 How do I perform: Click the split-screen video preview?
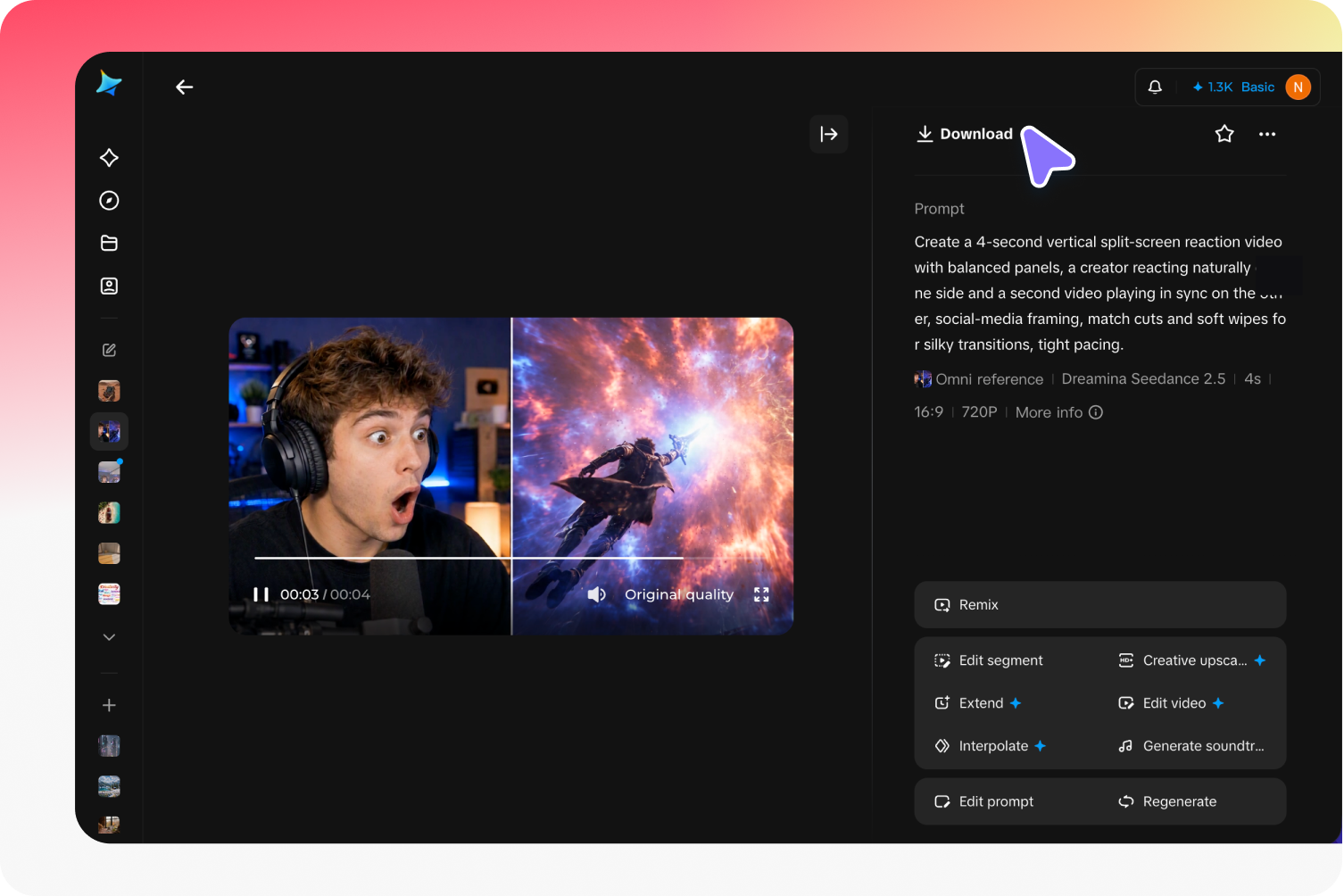[x=510, y=477]
